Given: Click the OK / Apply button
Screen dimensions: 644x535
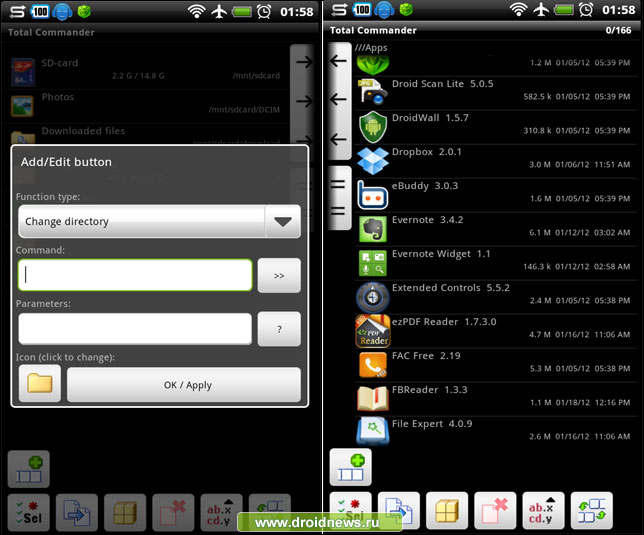Looking at the screenshot, I should tap(184, 385).
